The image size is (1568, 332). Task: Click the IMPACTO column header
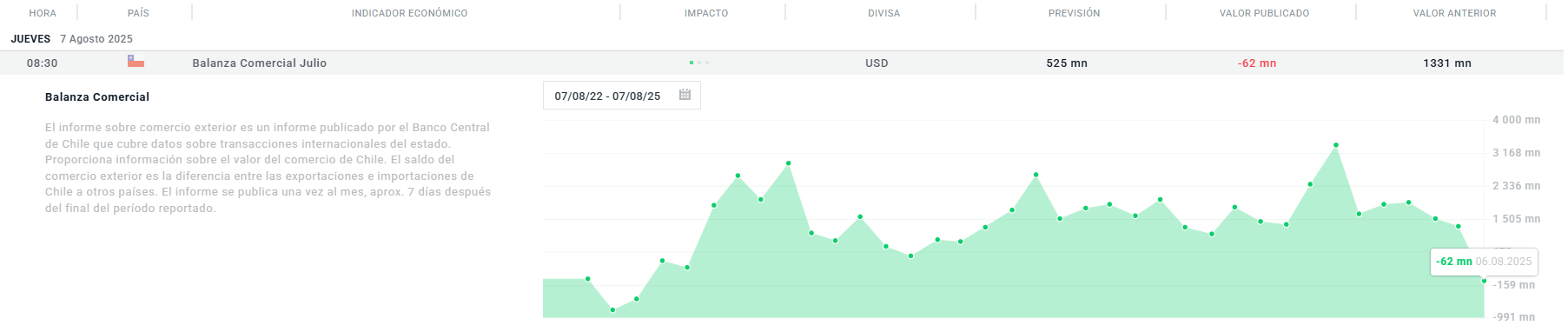coord(706,13)
